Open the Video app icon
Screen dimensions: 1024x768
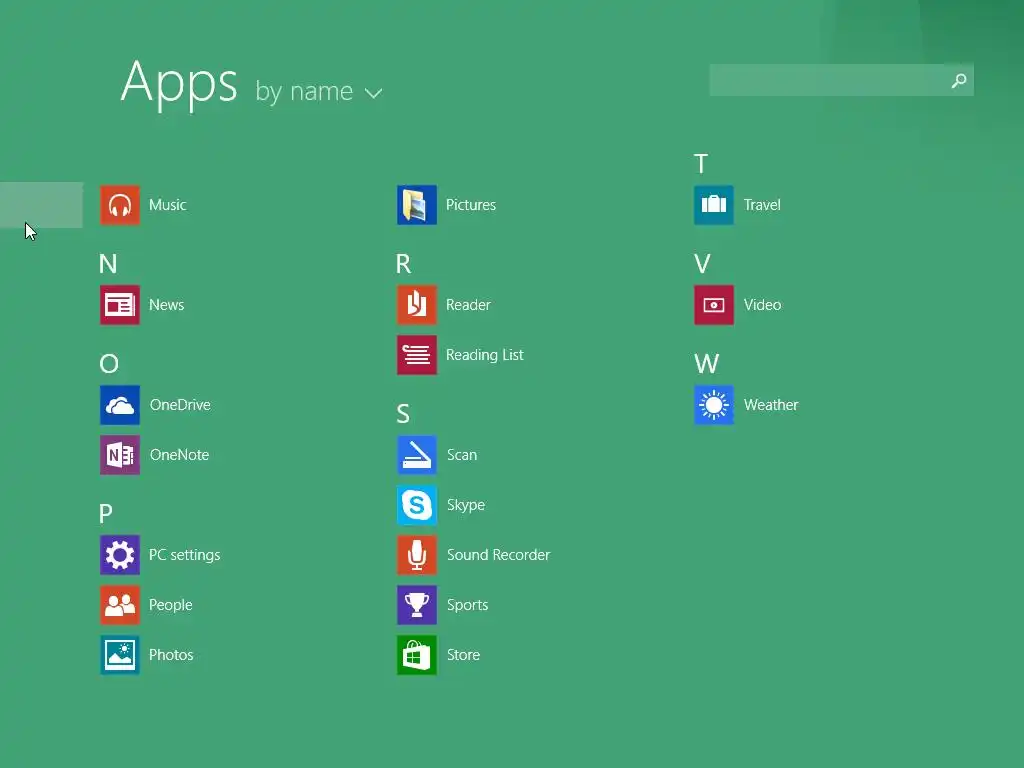(x=714, y=305)
